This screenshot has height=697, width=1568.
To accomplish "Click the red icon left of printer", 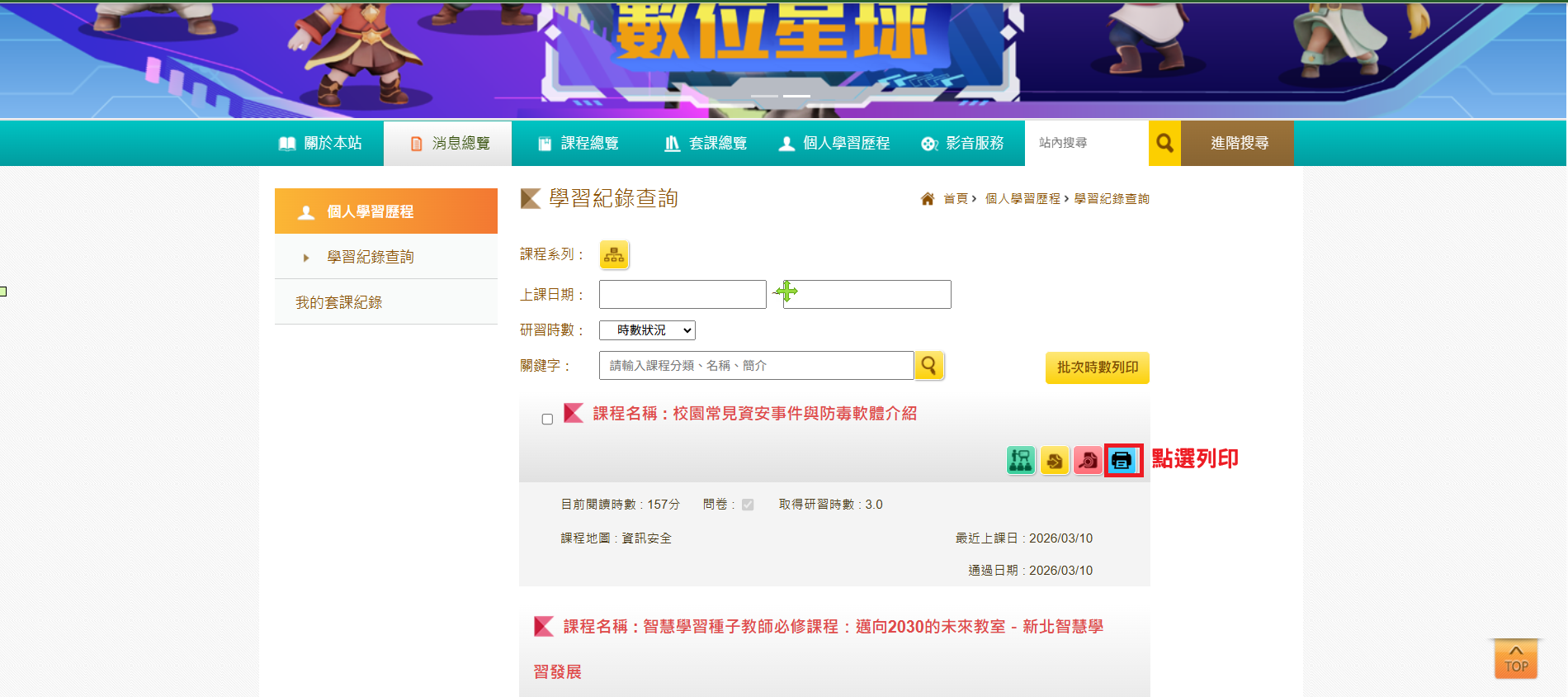I will 1088,461.
